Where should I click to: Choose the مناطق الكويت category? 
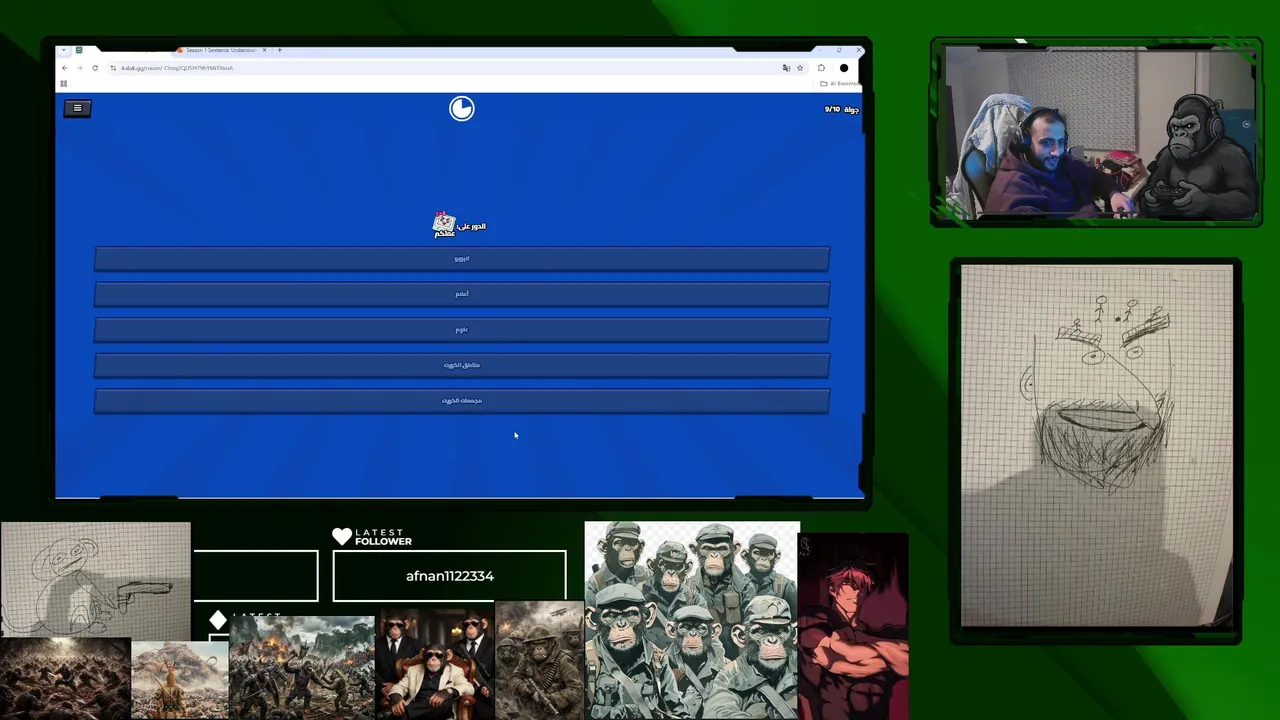point(462,365)
